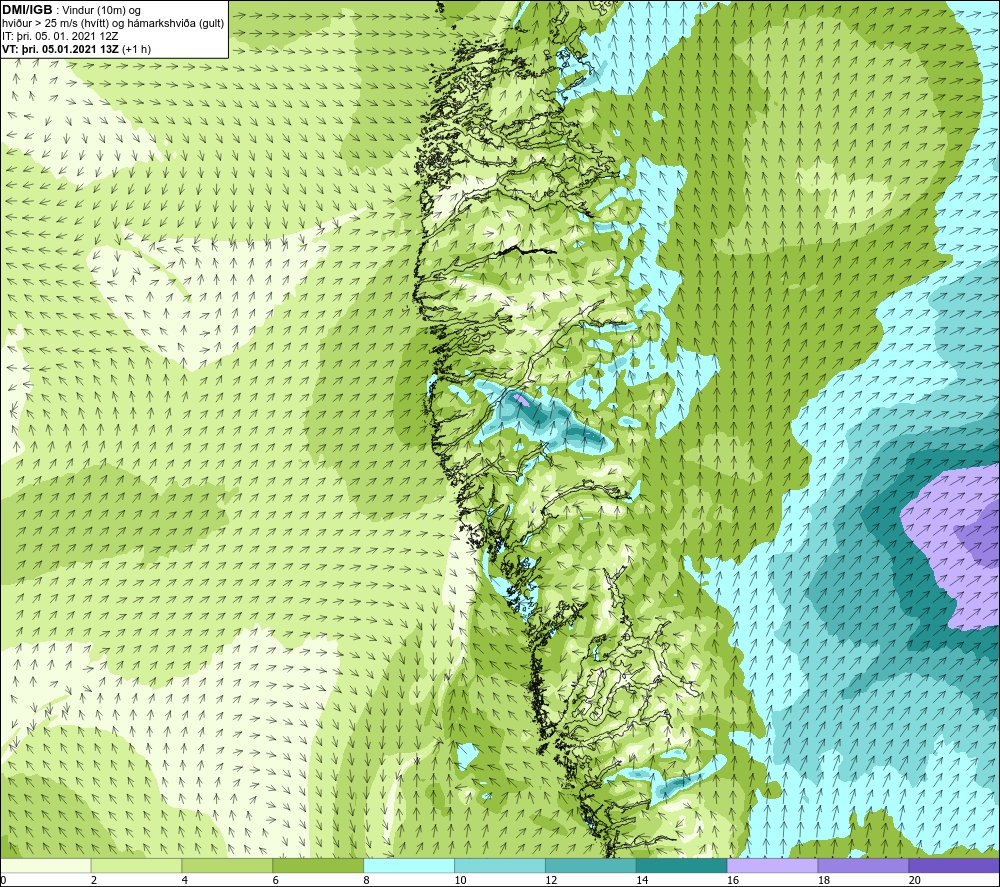Click the 12-14 m/s medium teal swatch
The image size is (1000, 887).
point(591,865)
